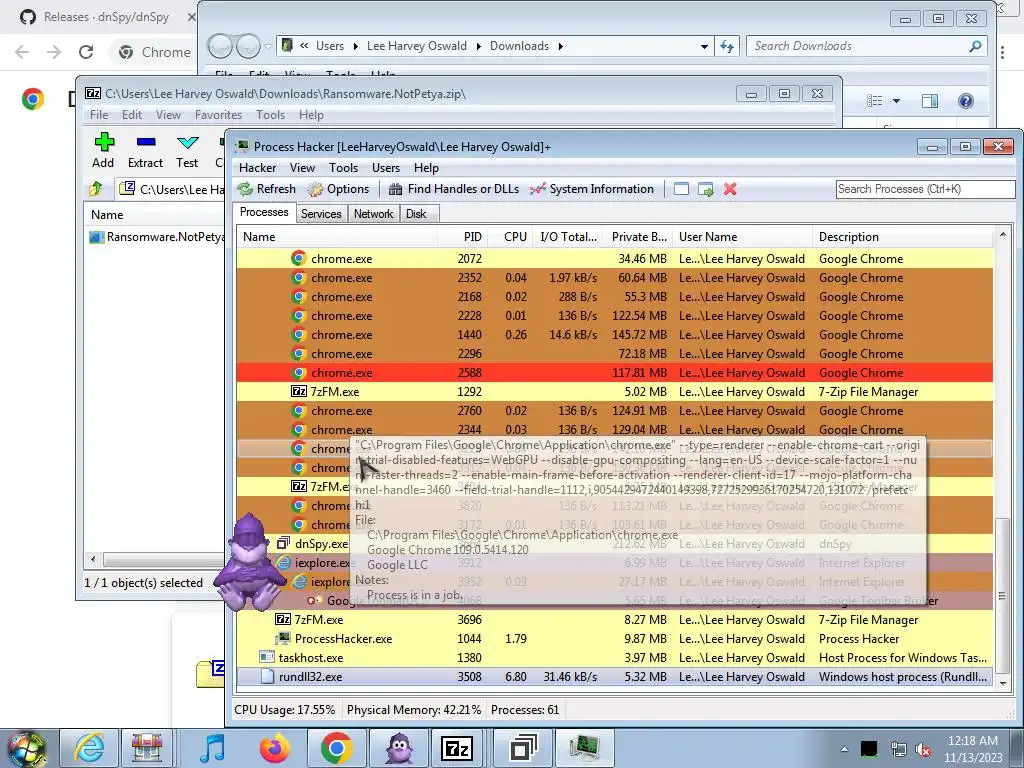Open Explorer help icon
The width and height of the screenshot is (1024, 768).
click(966, 101)
